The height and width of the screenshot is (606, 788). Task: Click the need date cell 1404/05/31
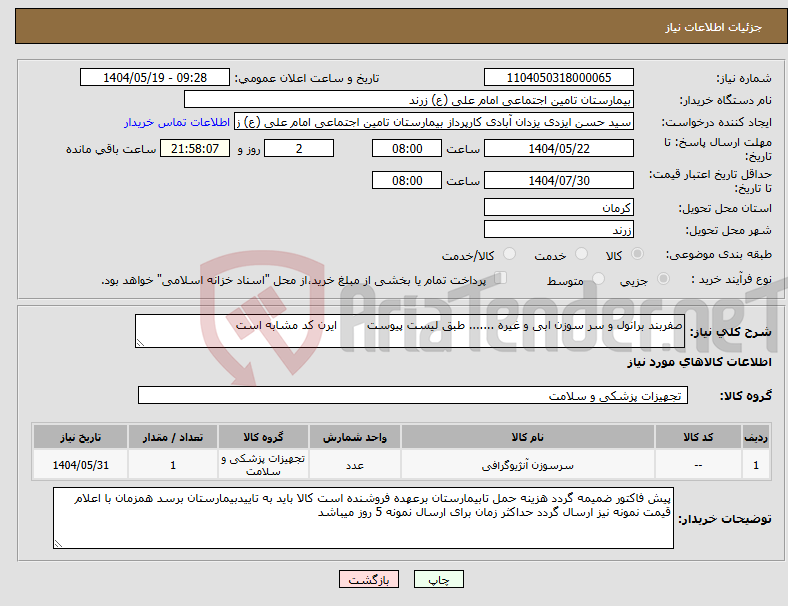coord(80,465)
